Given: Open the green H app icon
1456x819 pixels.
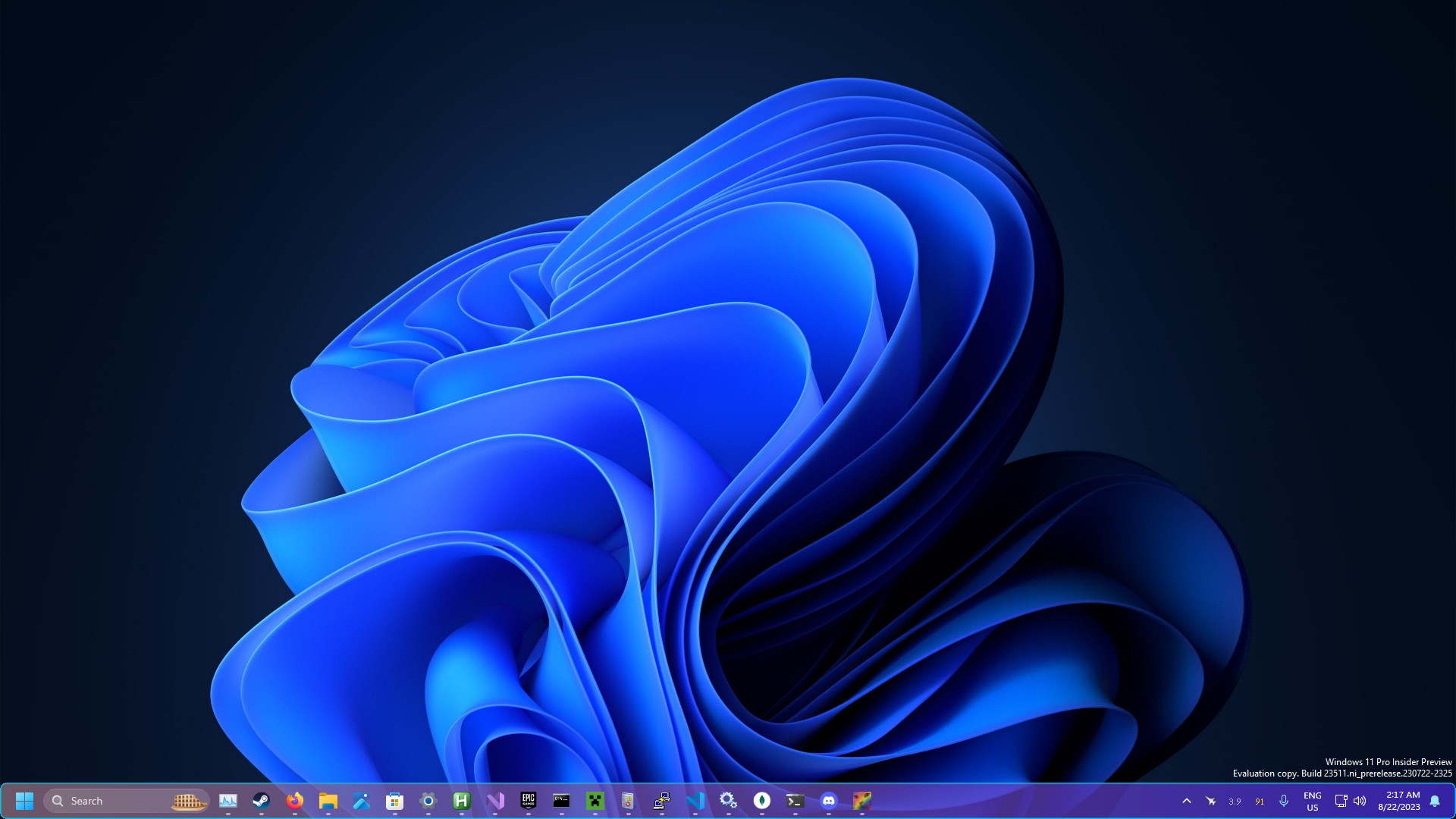Looking at the screenshot, I should pyautogui.click(x=461, y=801).
